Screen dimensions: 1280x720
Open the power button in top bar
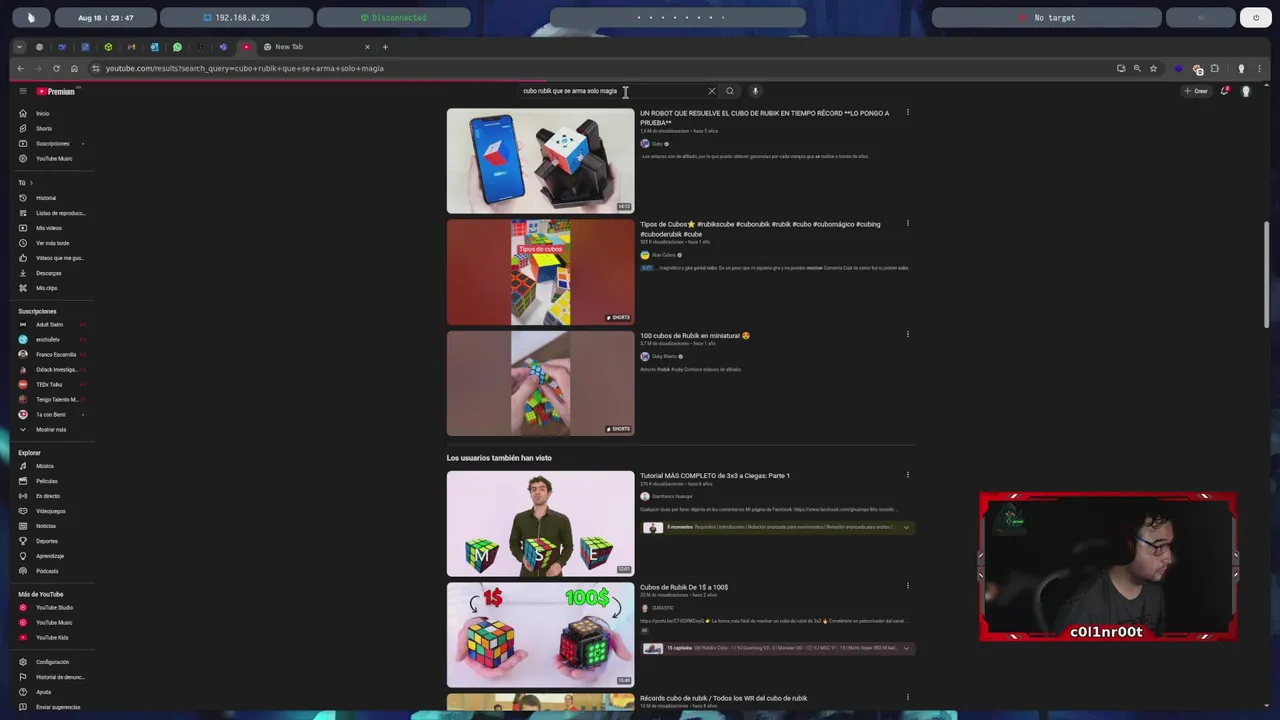(x=1256, y=17)
